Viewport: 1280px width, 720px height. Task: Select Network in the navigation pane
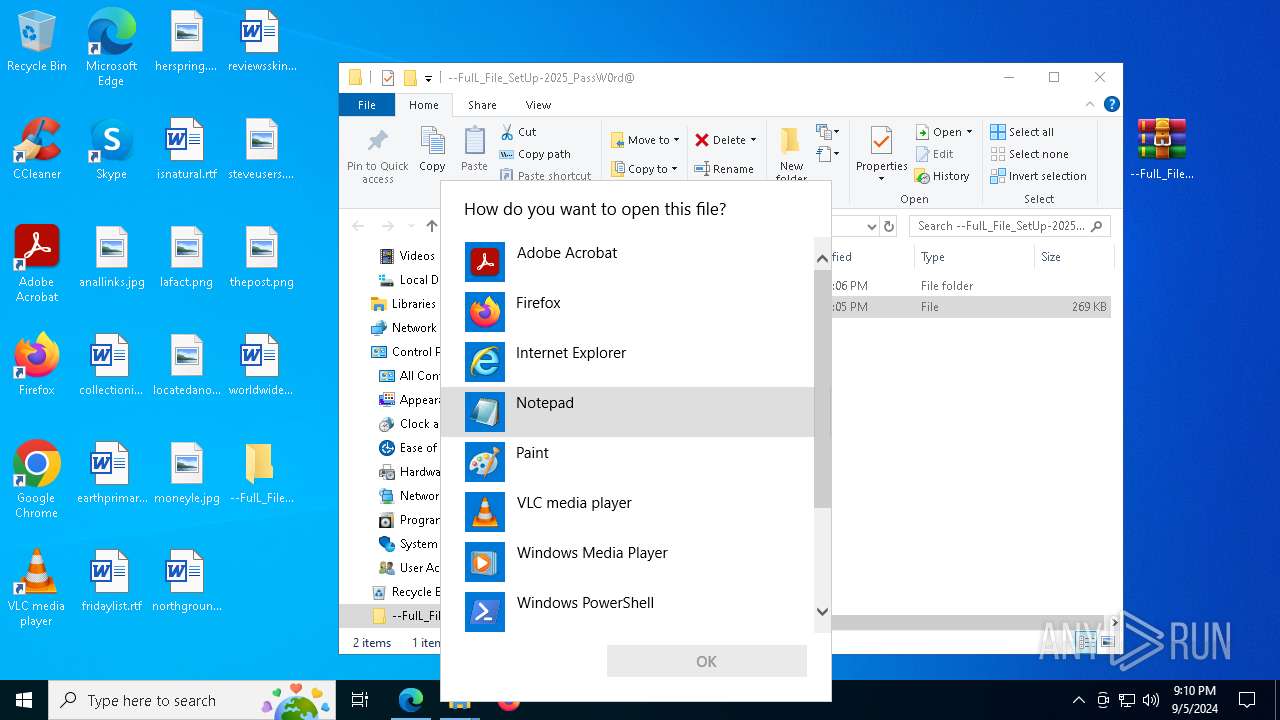click(406, 328)
